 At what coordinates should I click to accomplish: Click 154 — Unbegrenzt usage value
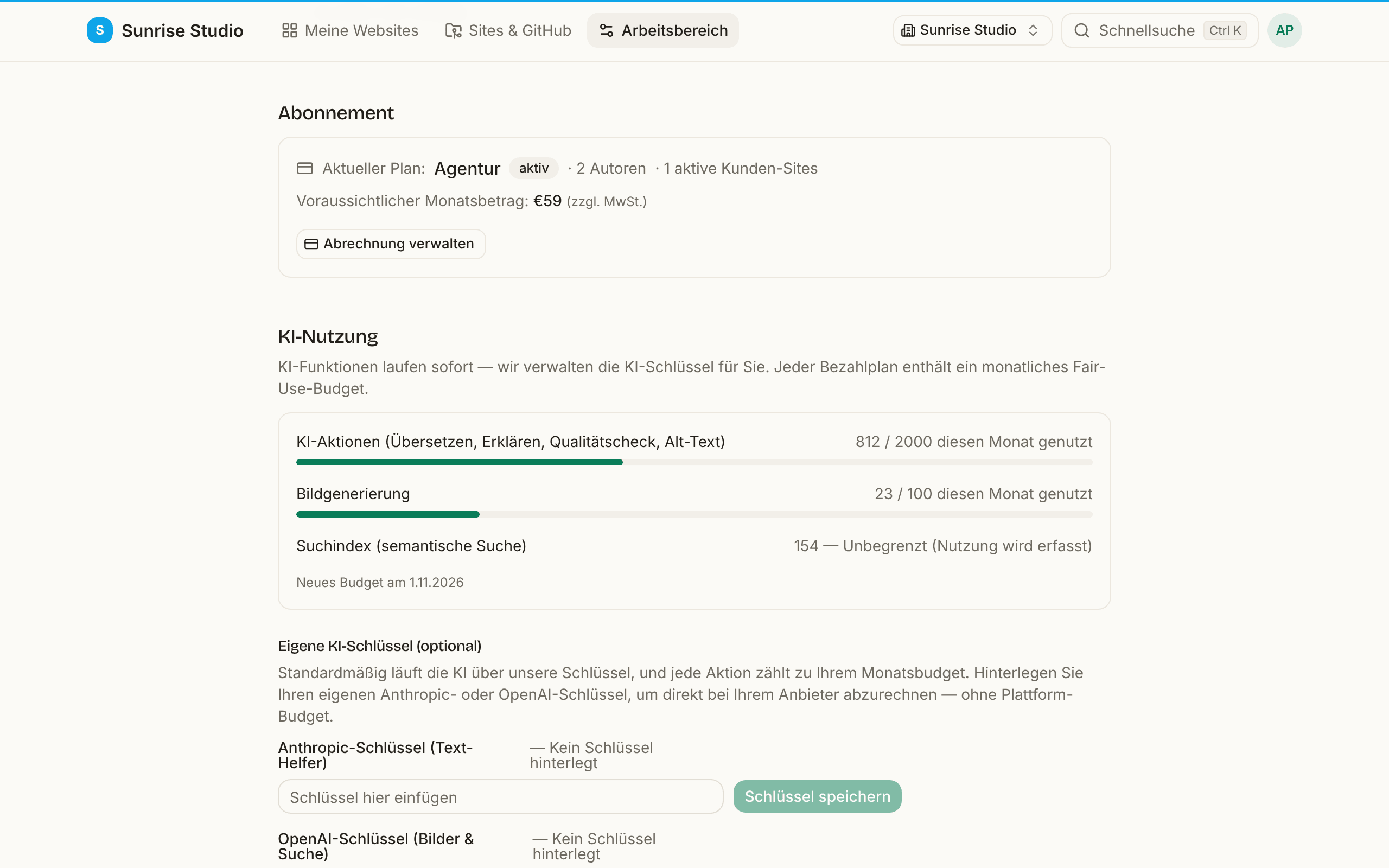pyautogui.click(x=943, y=546)
